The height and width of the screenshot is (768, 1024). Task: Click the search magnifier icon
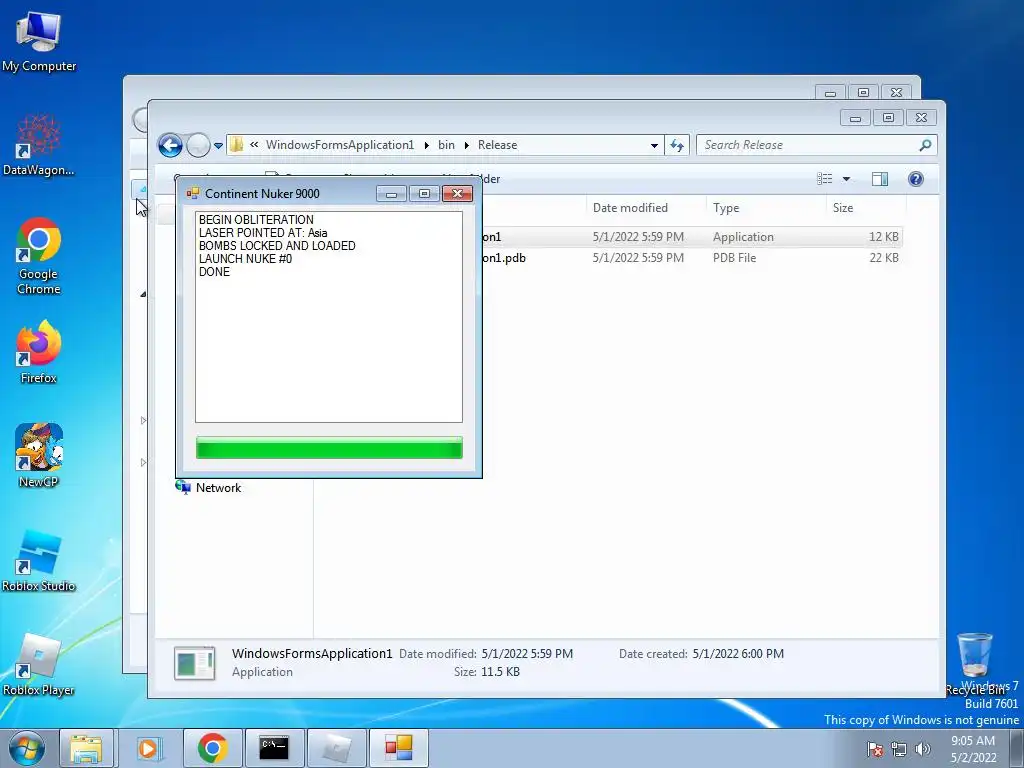(925, 145)
